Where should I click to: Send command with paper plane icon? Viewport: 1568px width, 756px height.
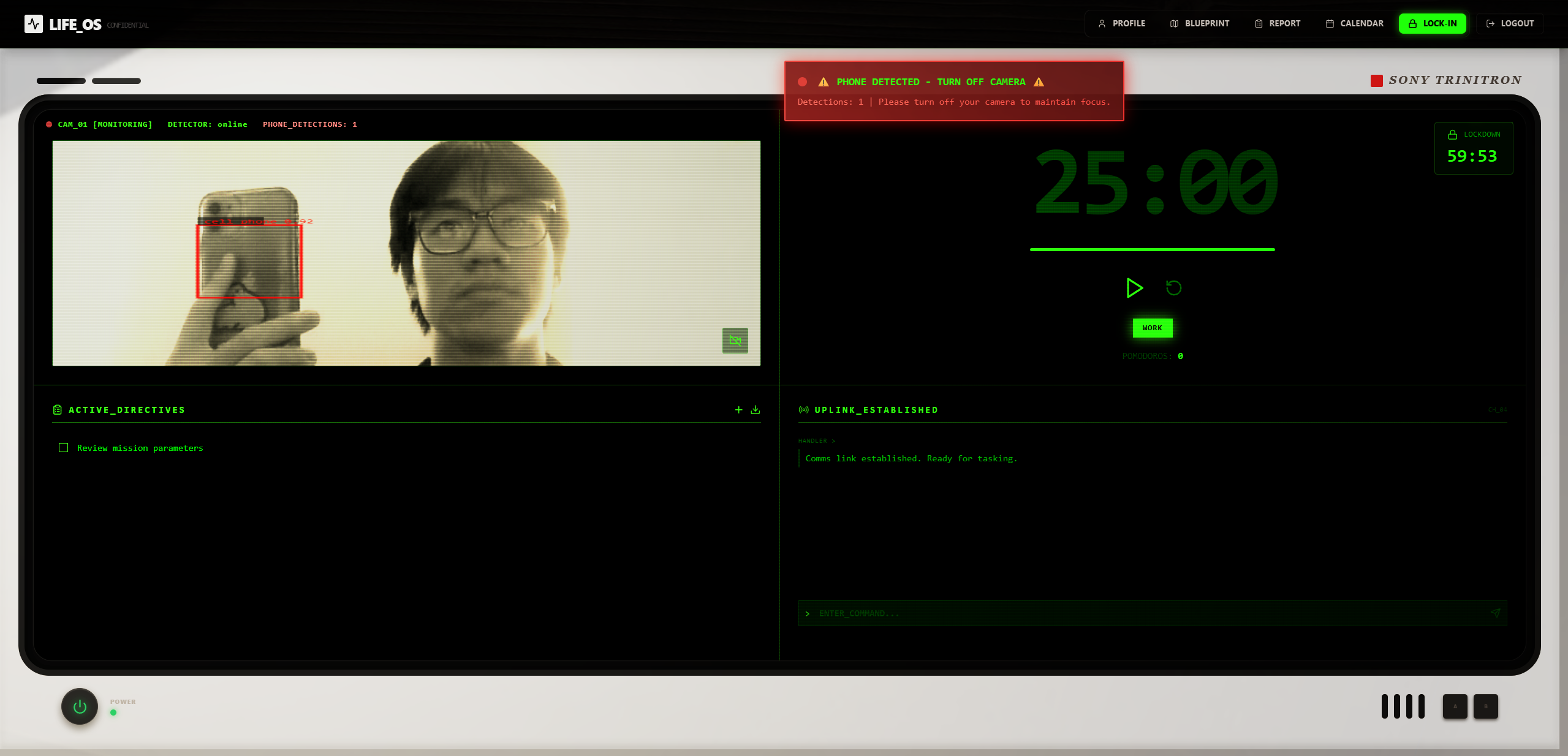[1495, 613]
